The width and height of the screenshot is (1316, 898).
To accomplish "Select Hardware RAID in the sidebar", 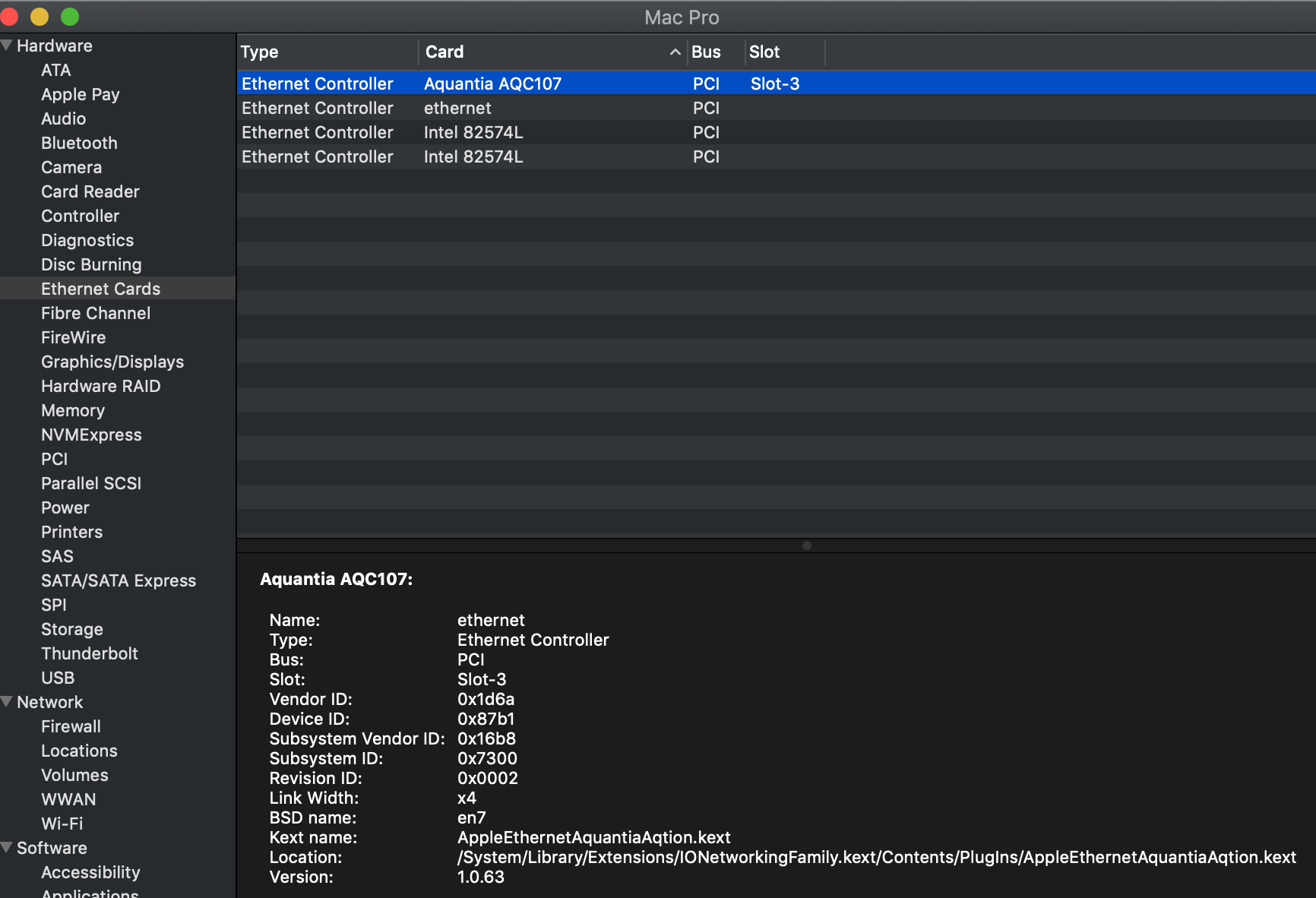I will coord(101,386).
